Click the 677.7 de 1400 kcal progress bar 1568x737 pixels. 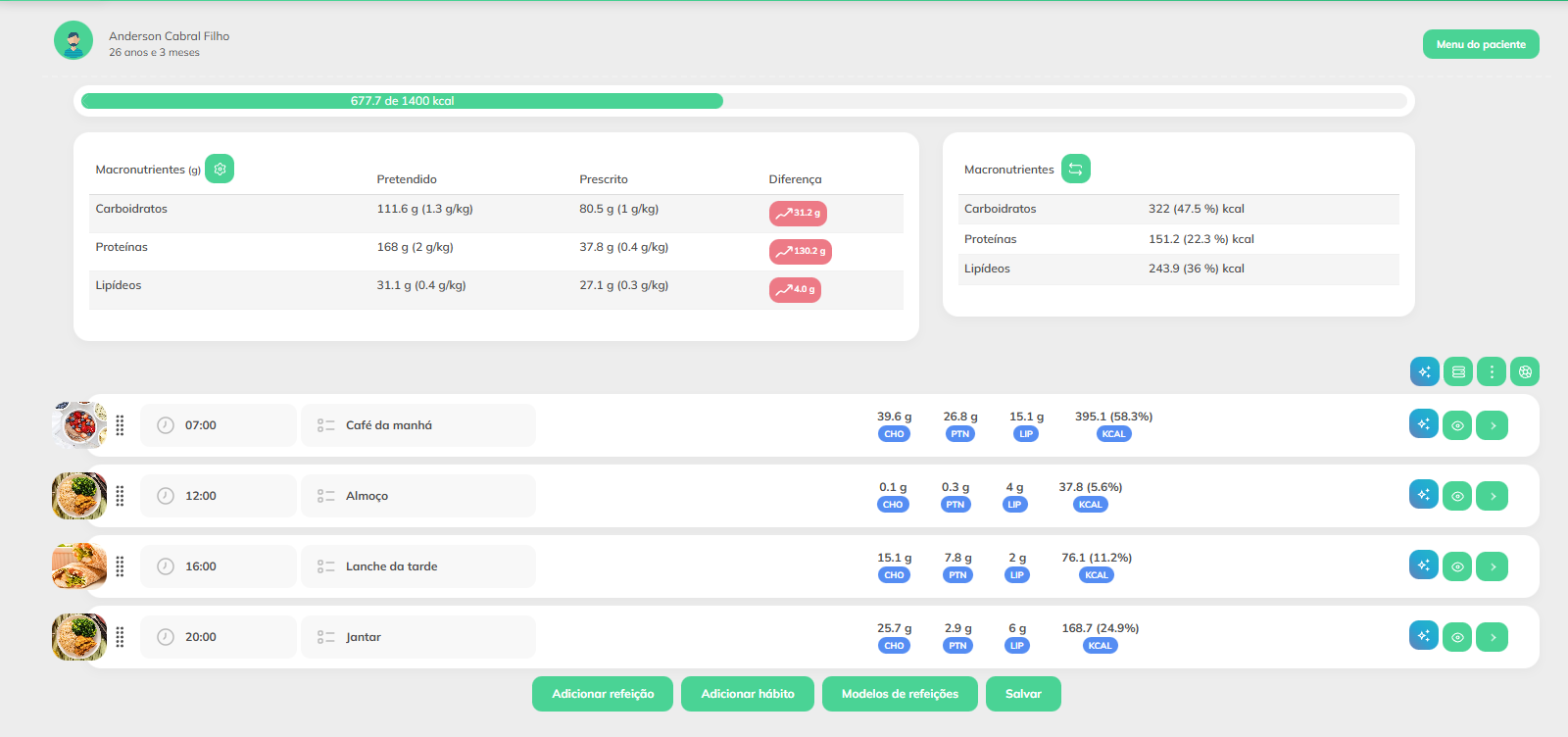tap(744, 101)
